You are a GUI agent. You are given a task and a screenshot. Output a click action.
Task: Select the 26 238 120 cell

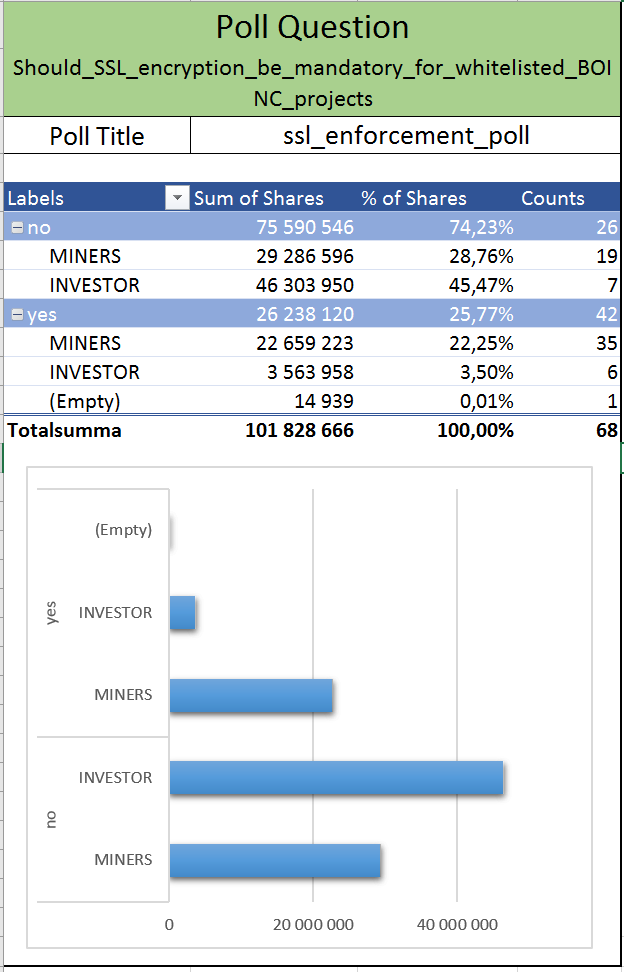click(x=305, y=314)
